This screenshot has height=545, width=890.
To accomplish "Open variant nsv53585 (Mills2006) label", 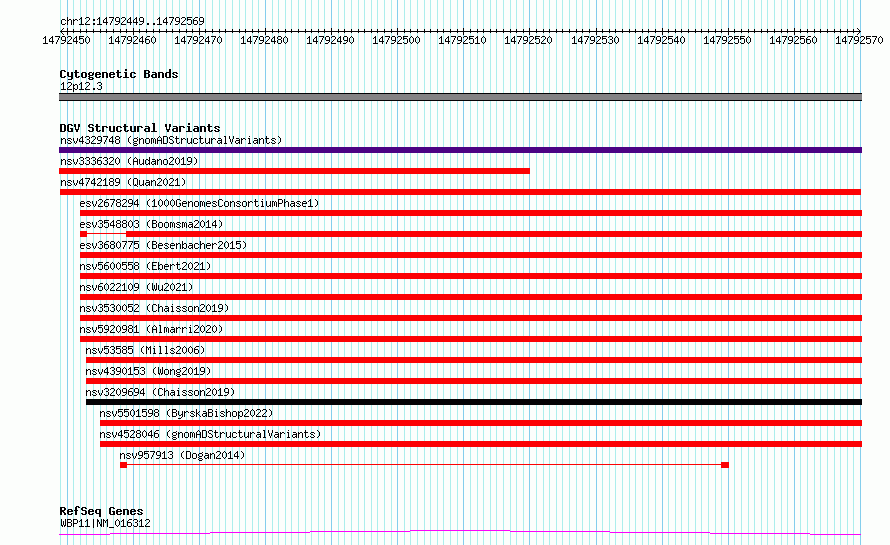I will [145, 350].
